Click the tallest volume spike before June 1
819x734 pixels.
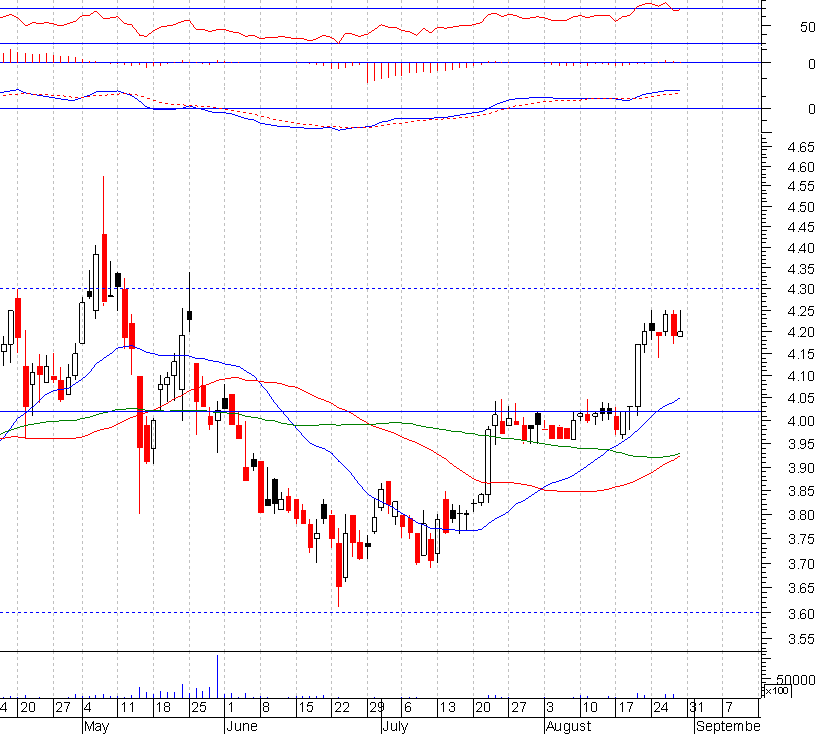[x=217, y=676]
